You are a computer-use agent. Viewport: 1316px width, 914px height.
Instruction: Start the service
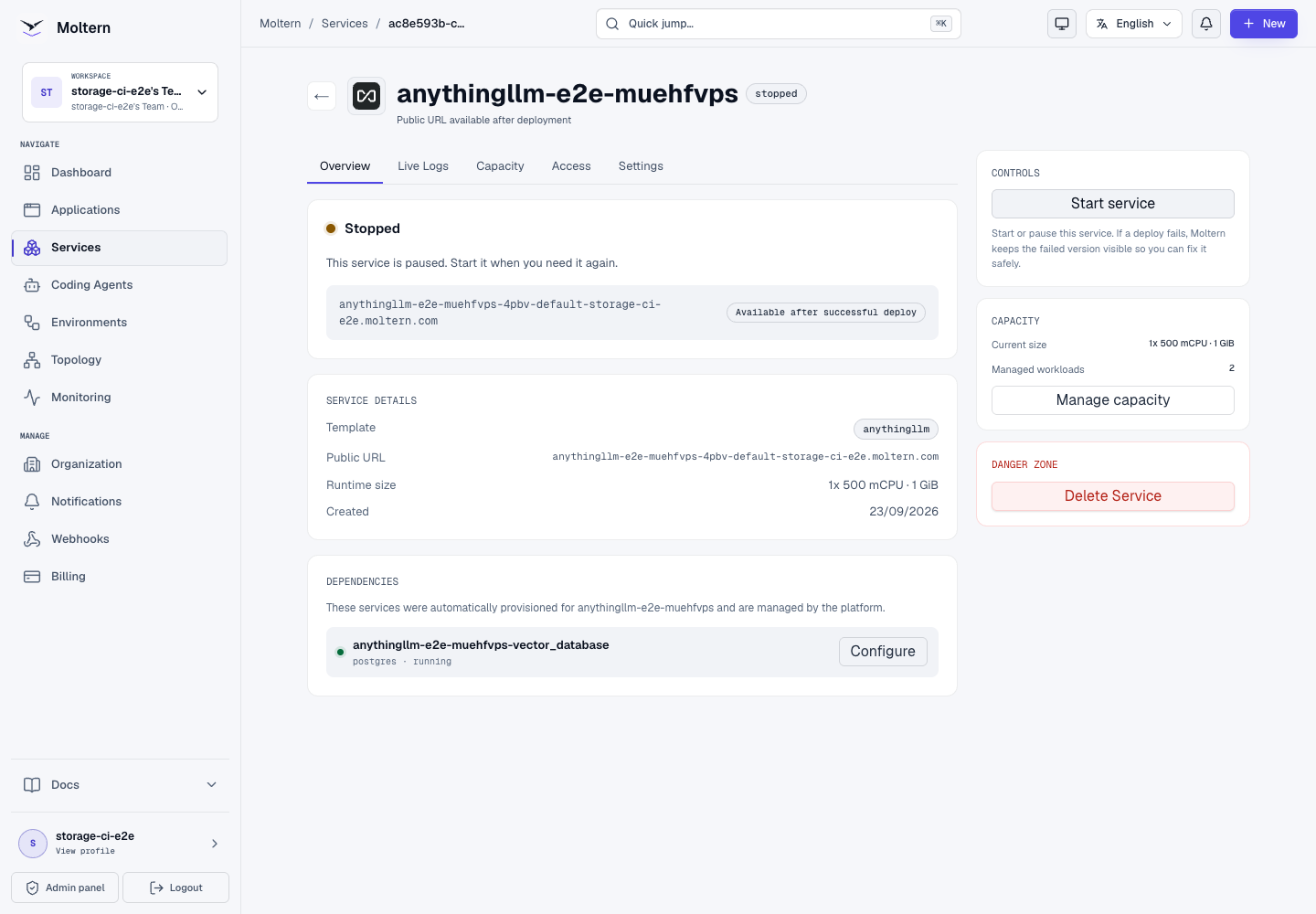(1113, 204)
